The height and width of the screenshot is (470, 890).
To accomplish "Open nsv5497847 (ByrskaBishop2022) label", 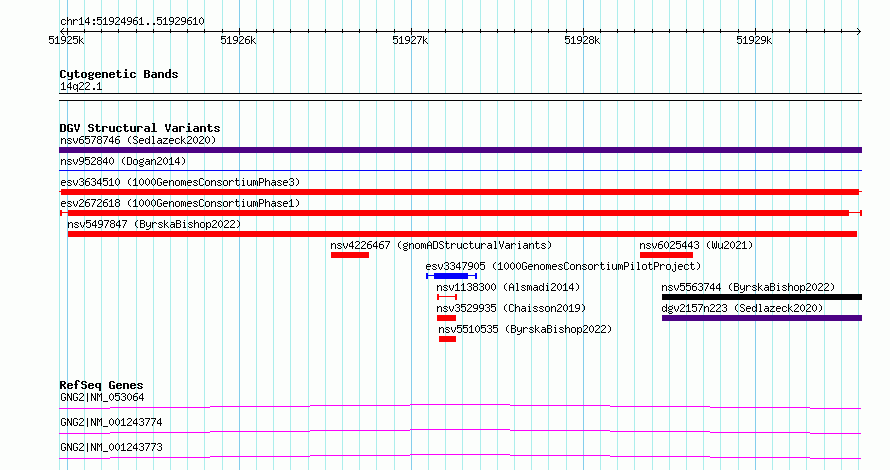I will point(154,224).
